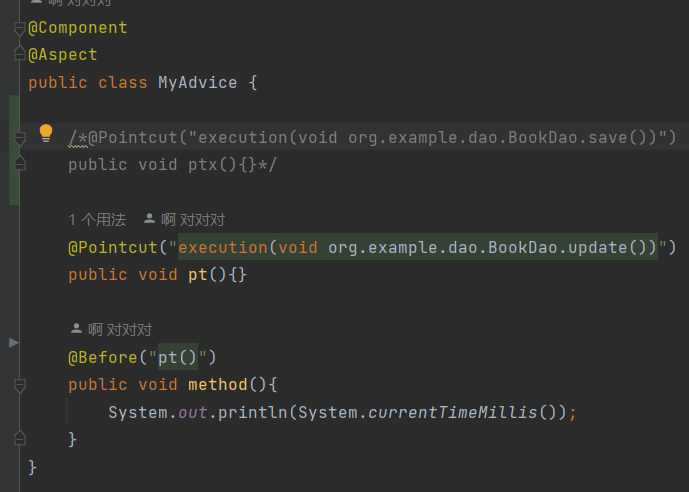This screenshot has width=689, height=492.
Task: Open the '1 个用法' usages hint
Action: pos(97,219)
